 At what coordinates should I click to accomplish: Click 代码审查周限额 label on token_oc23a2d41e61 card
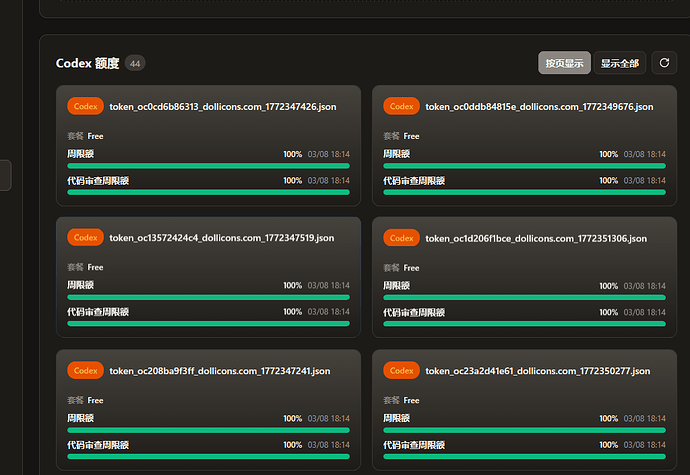click(x=414, y=445)
